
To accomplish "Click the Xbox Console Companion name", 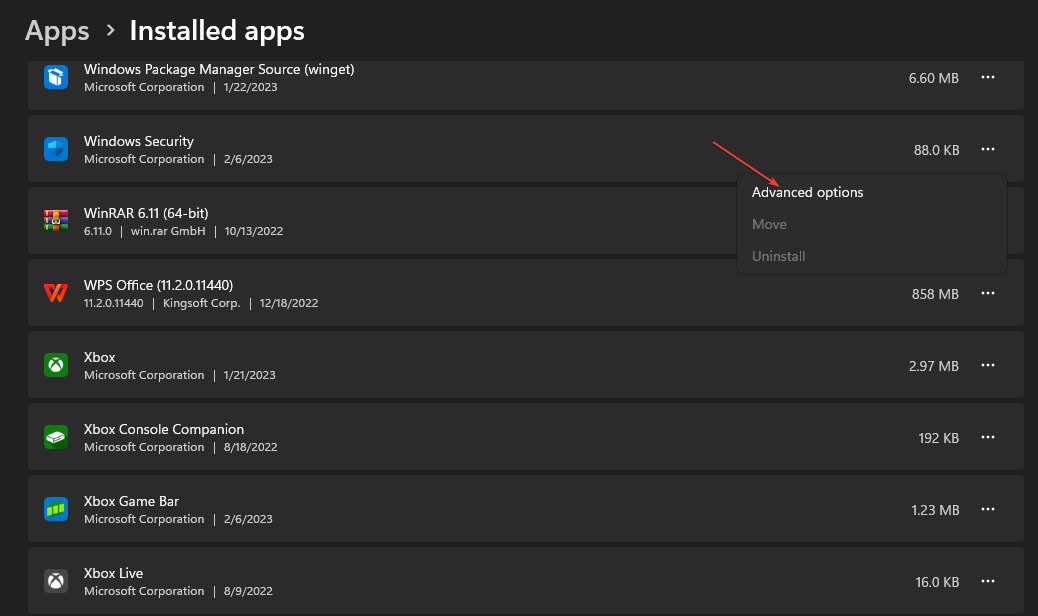I will 164,429.
